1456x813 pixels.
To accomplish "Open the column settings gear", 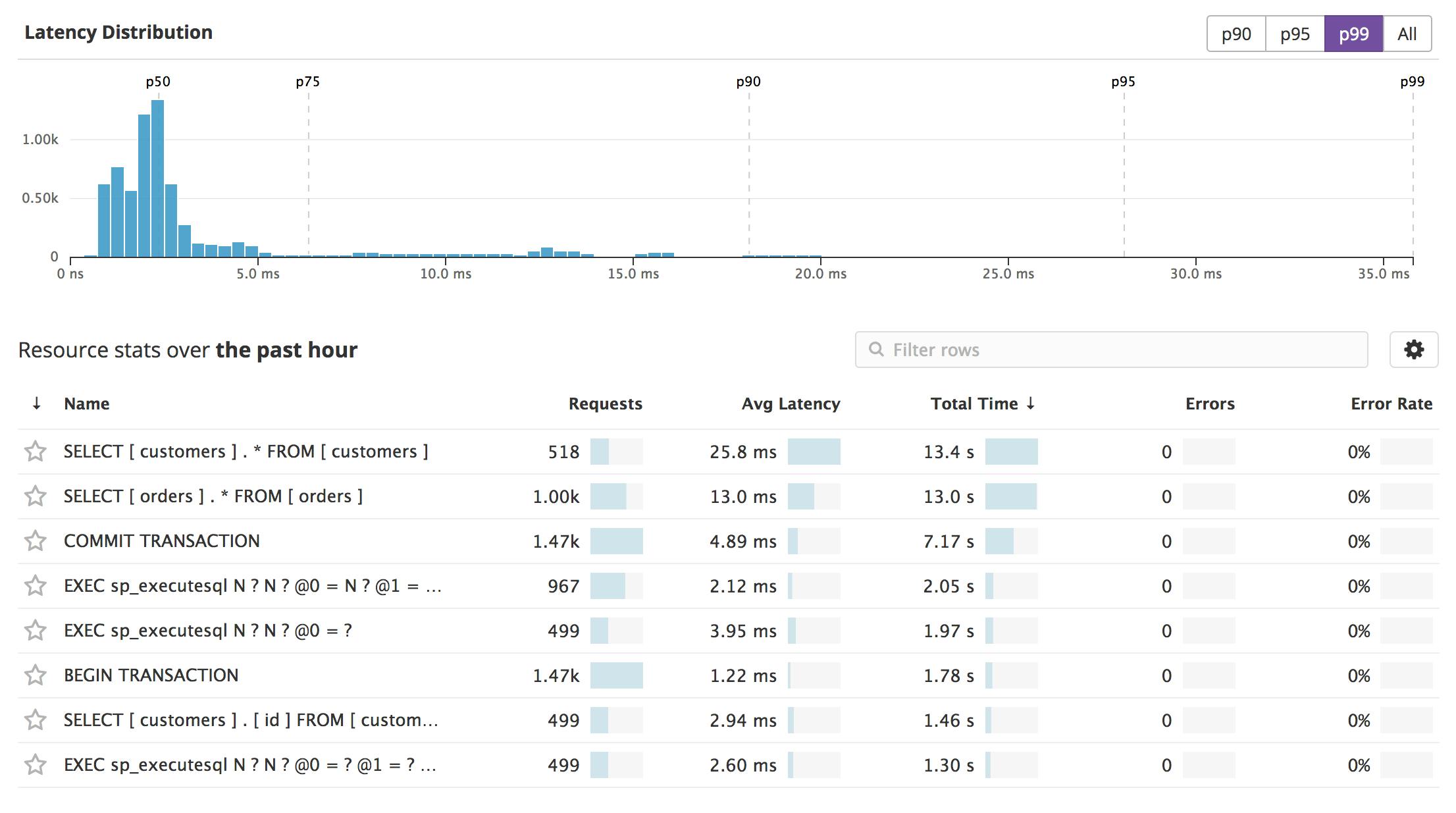I will point(1414,350).
